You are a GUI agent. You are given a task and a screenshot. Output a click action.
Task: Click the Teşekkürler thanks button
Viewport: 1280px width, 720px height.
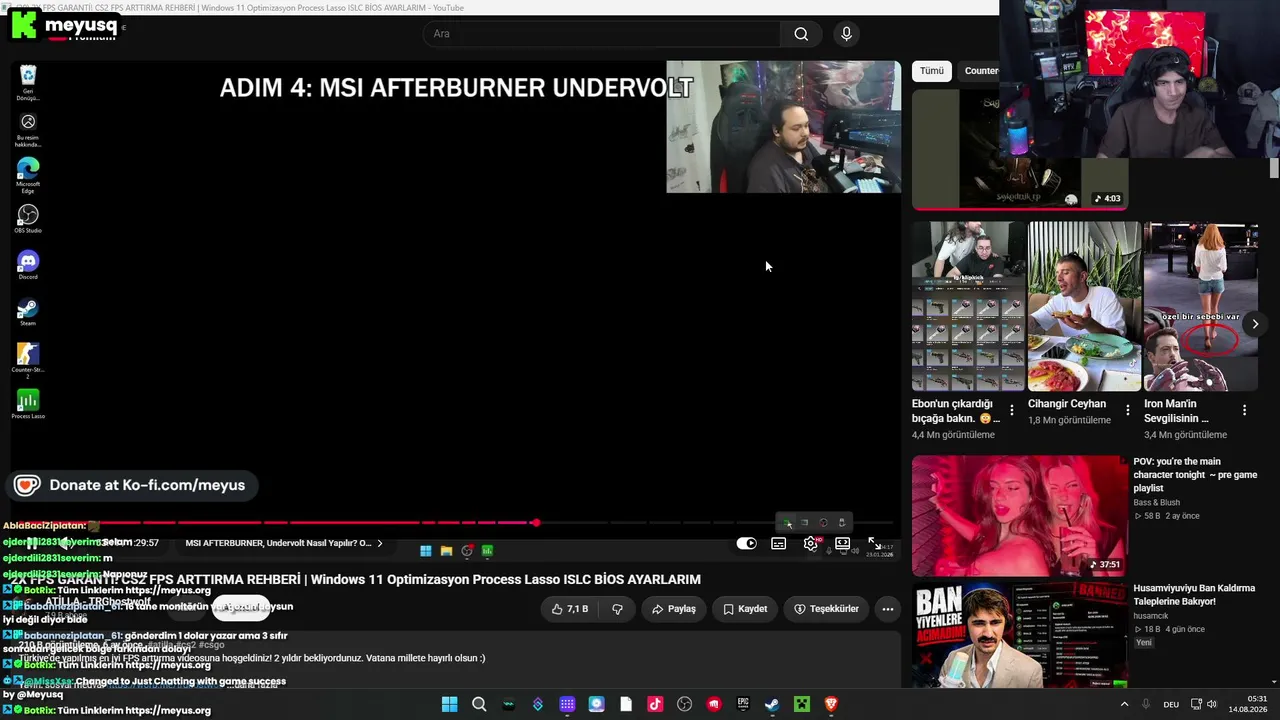coord(826,609)
